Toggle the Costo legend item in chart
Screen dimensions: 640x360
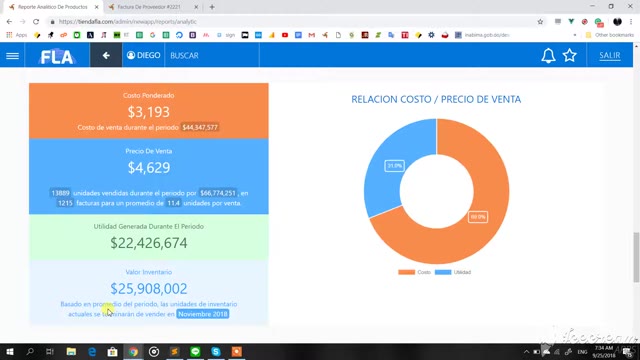[415, 272]
